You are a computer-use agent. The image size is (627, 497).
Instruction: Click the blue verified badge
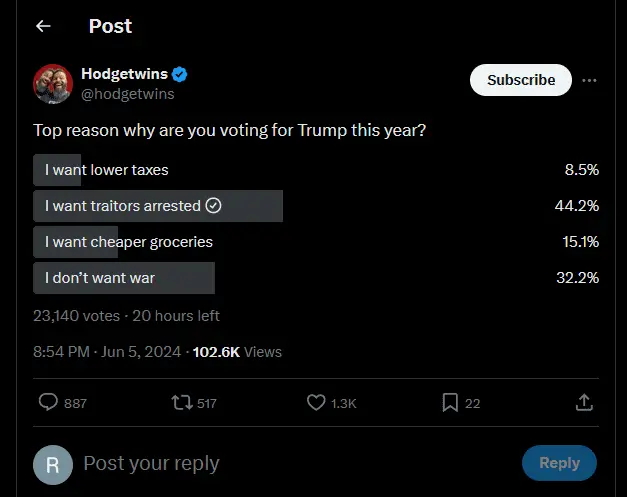coord(179,75)
